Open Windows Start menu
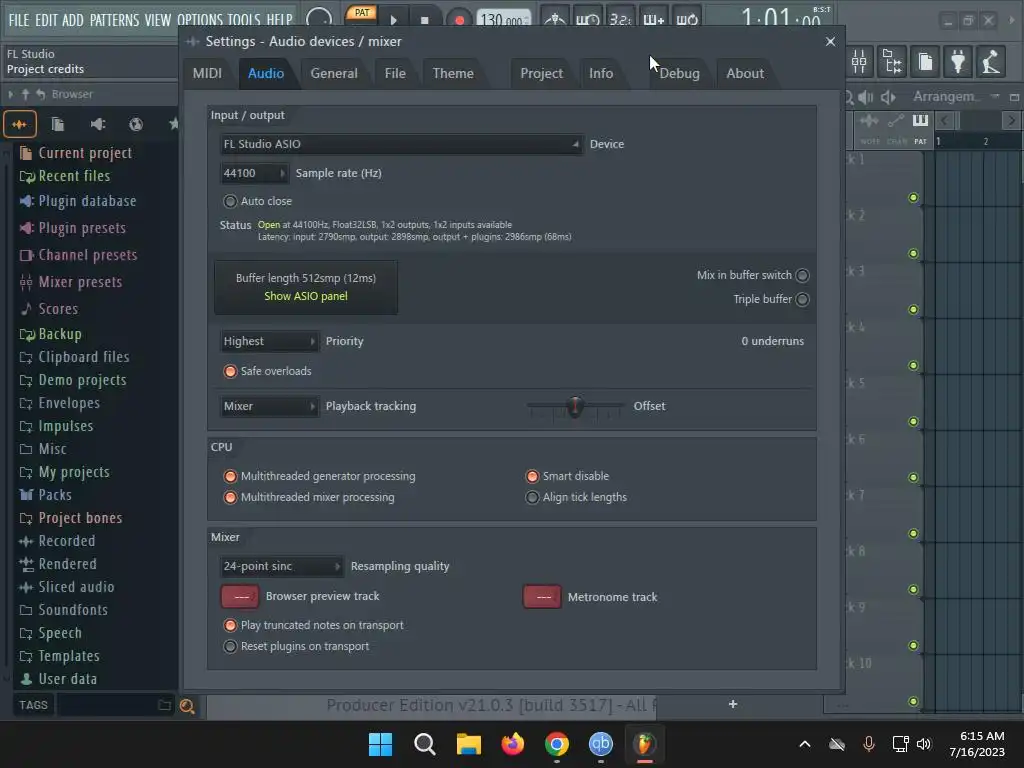1024x768 pixels. 381,744
